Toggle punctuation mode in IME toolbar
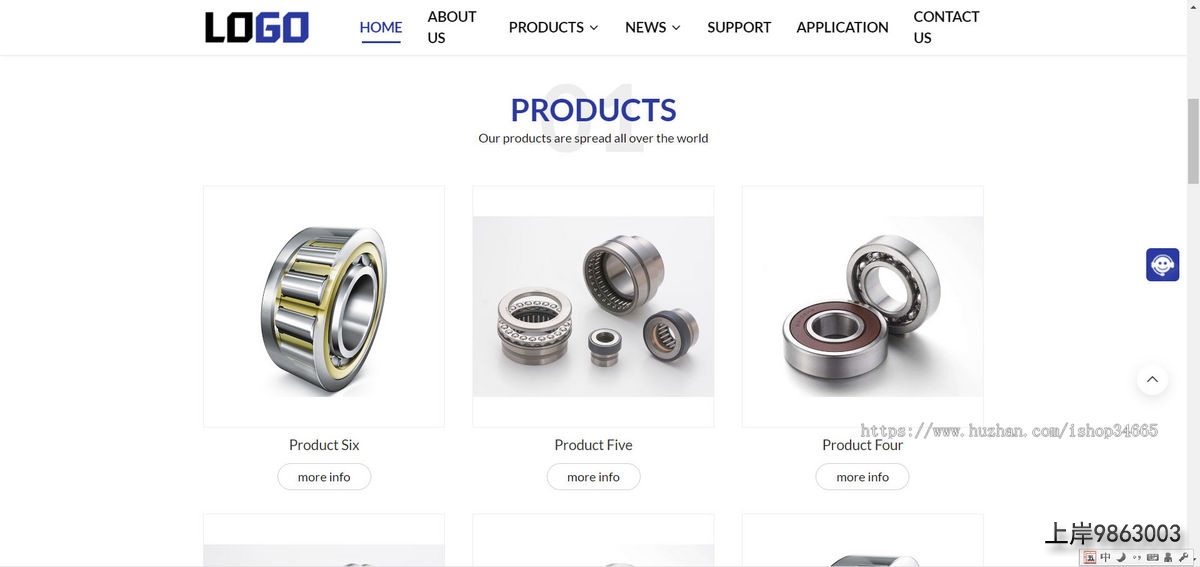The height and width of the screenshot is (567, 1200). click(x=1137, y=557)
